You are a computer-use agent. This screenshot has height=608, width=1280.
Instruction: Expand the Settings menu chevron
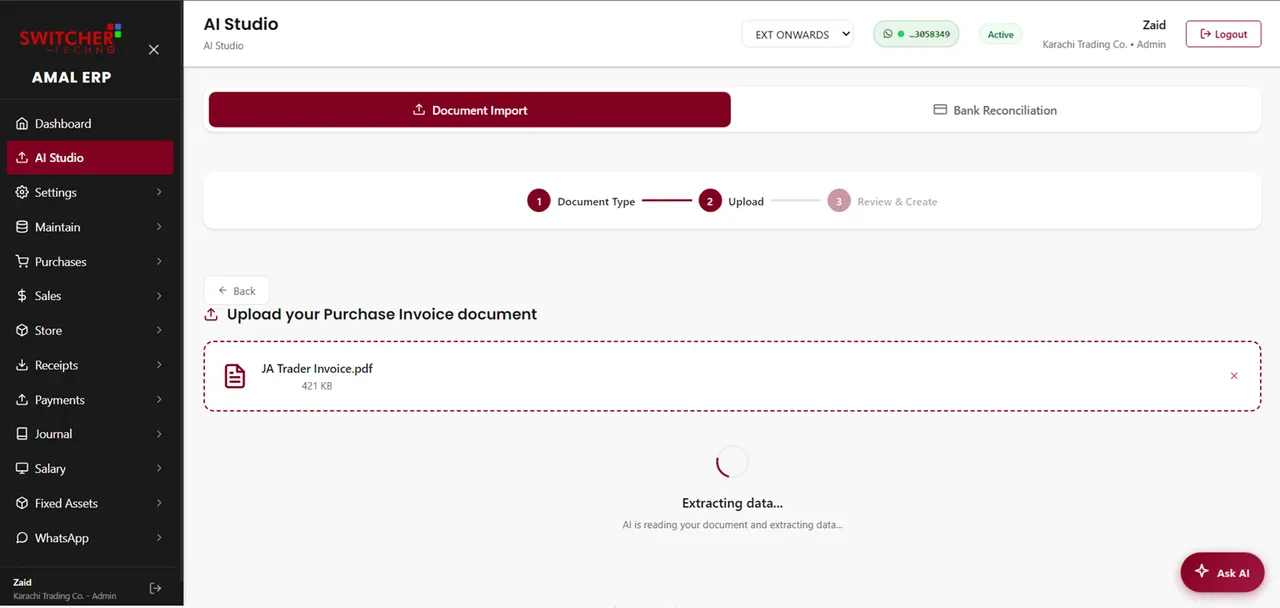[x=159, y=193]
